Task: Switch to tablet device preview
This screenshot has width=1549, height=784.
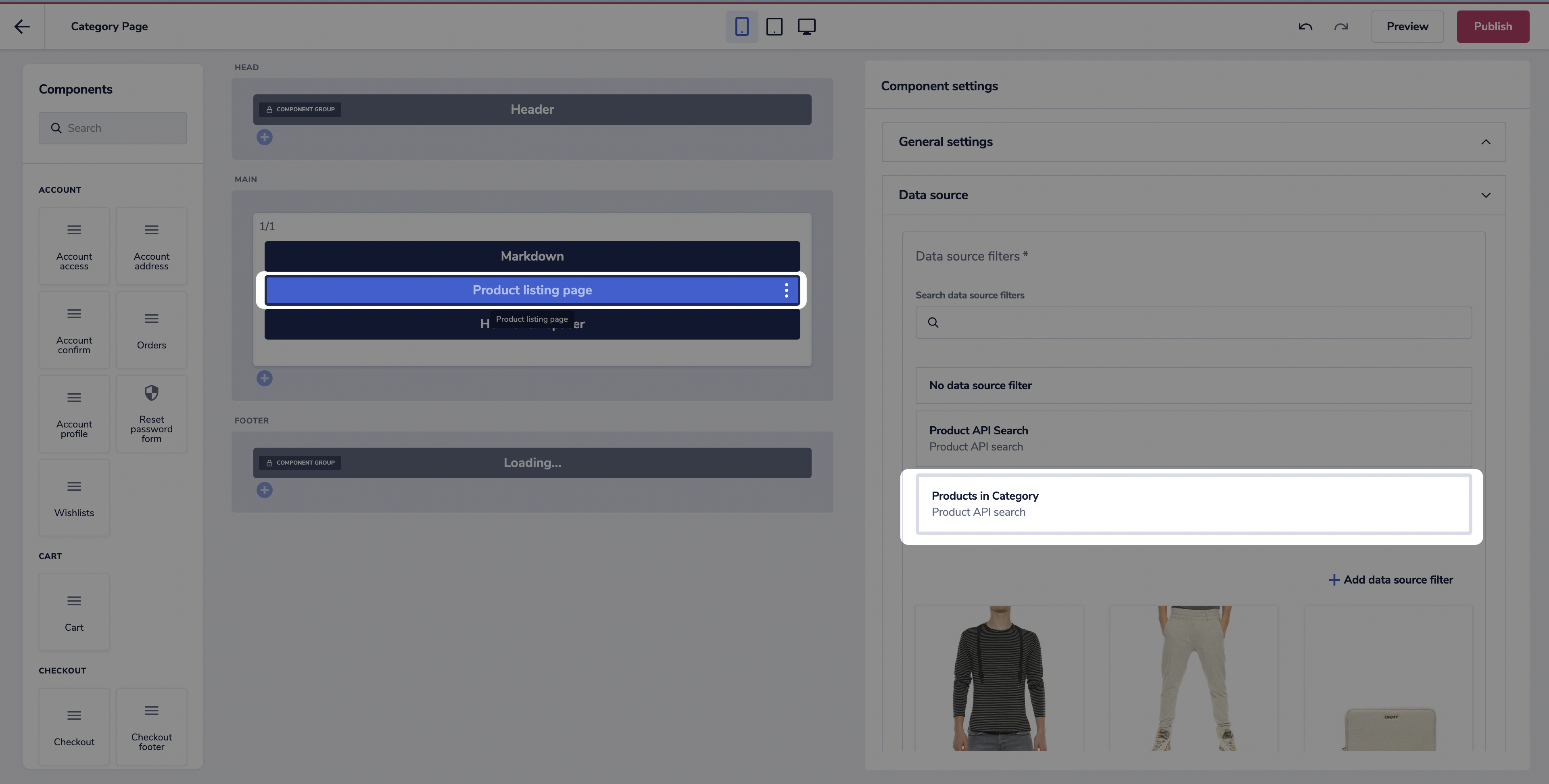Action: point(774,27)
